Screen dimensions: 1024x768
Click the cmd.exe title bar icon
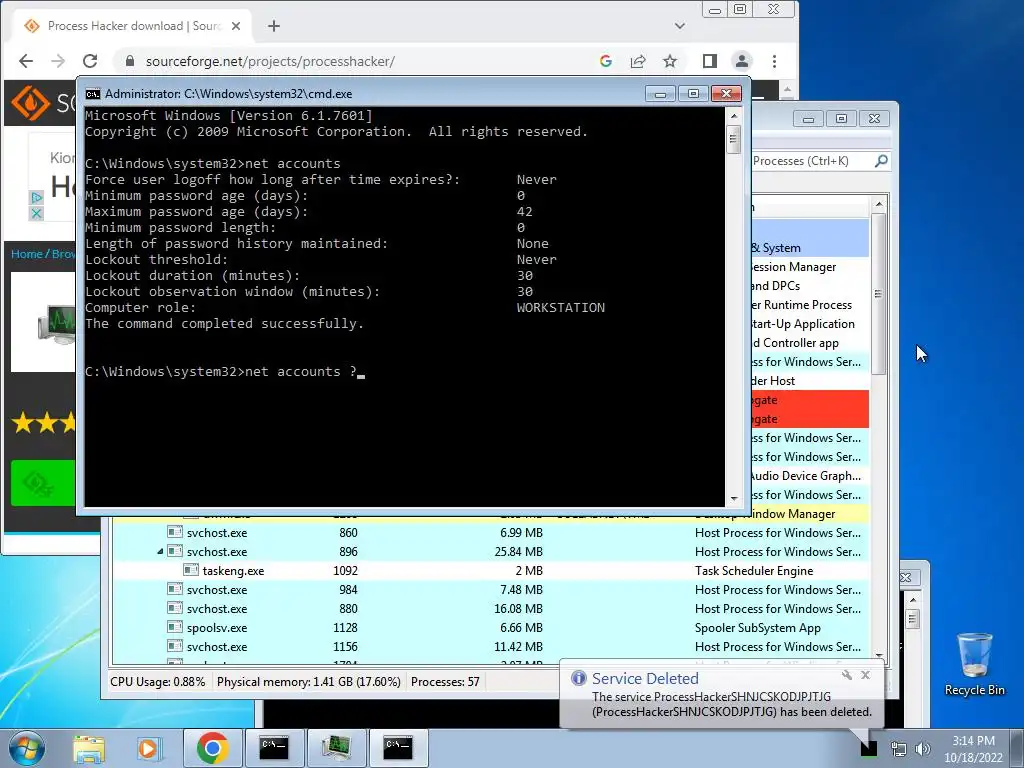pos(93,94)
